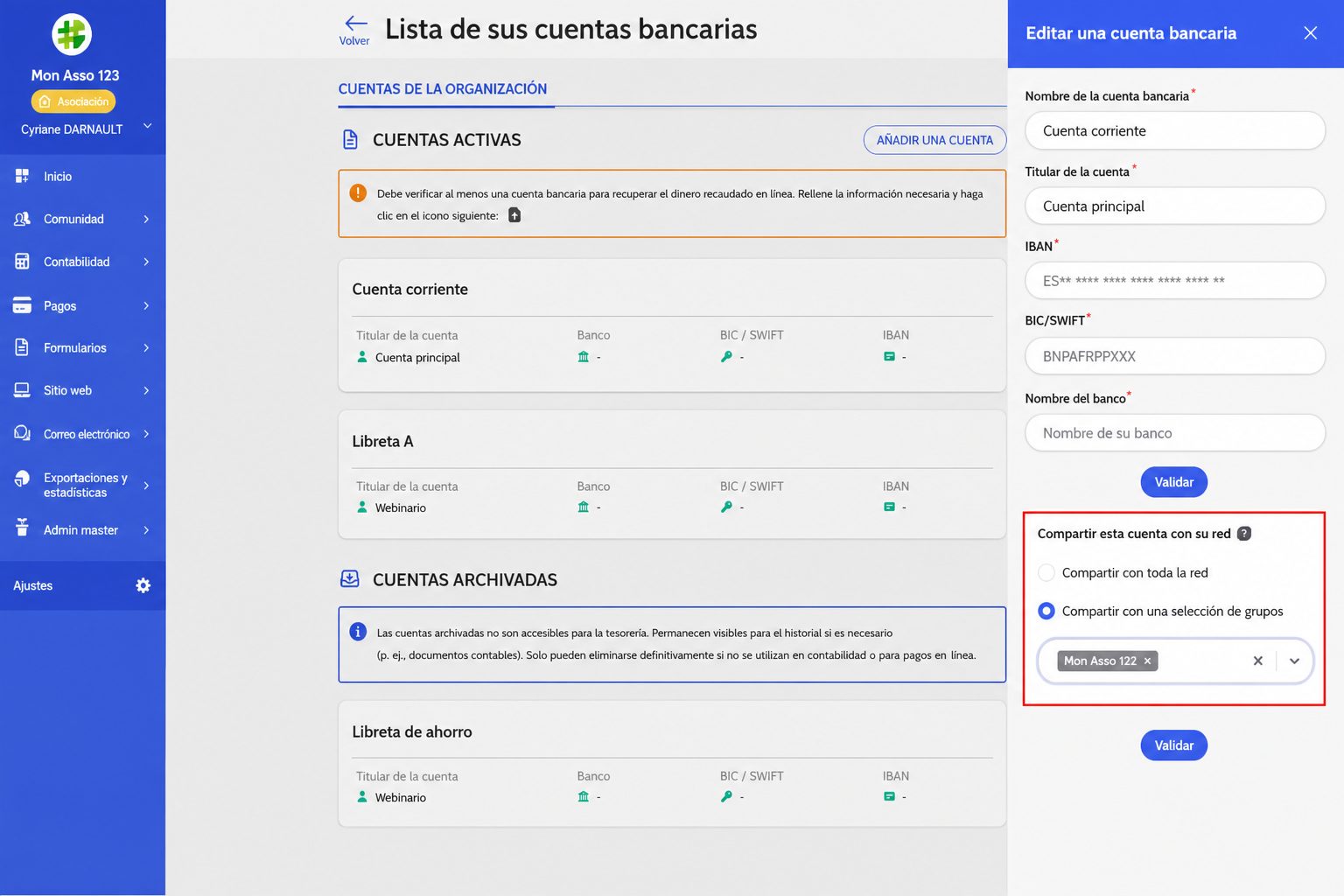Go to Inicio menu item

(x=58, y=176)
